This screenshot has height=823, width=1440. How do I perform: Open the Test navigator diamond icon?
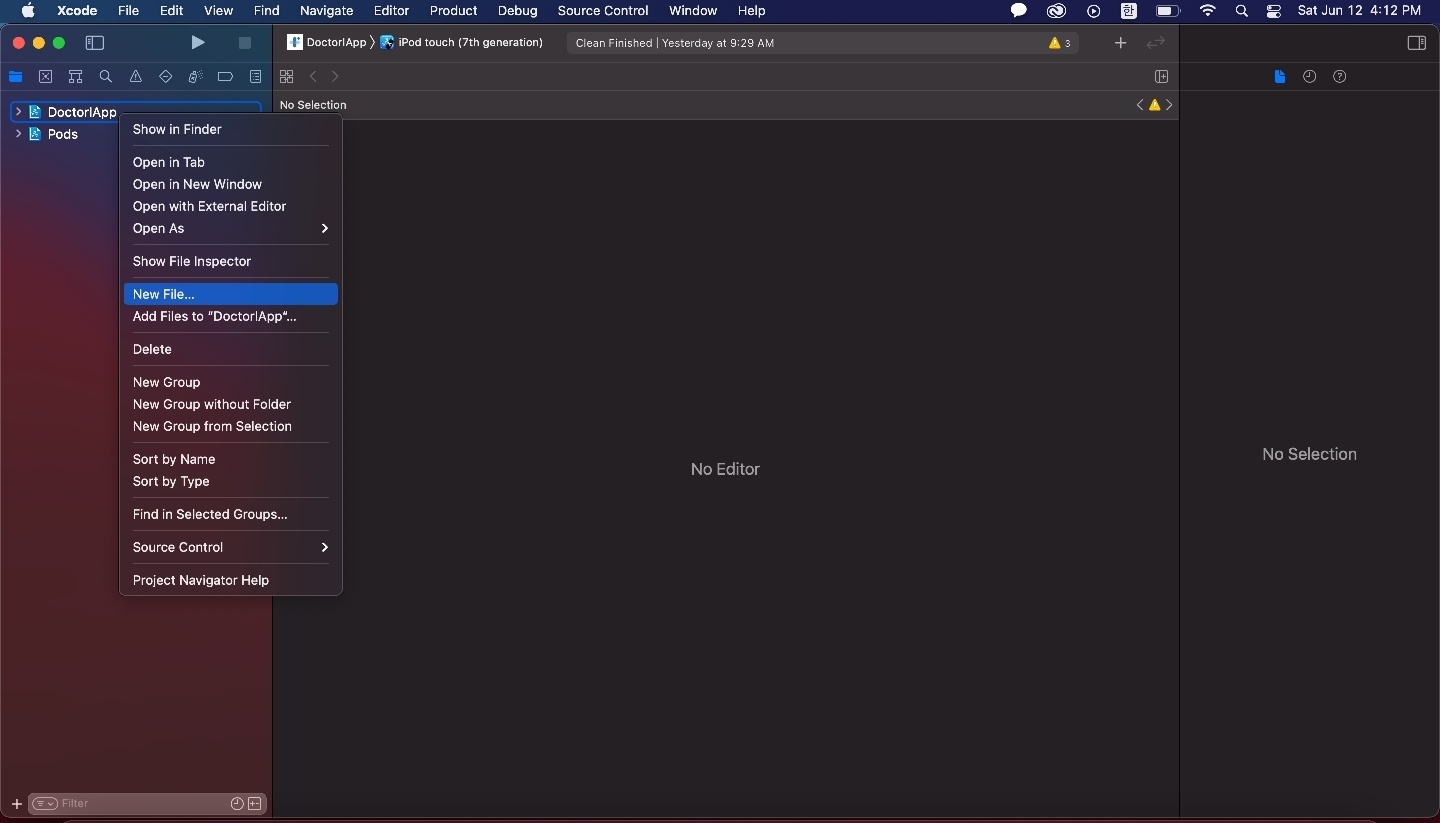[x=166, y=77]
